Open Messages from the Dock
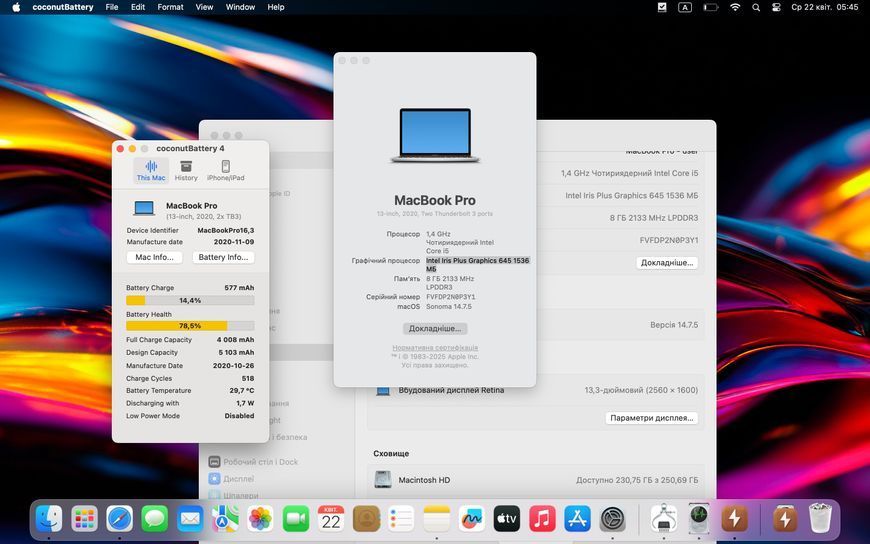This screenshot has width=870, height=544. (155, 520)
